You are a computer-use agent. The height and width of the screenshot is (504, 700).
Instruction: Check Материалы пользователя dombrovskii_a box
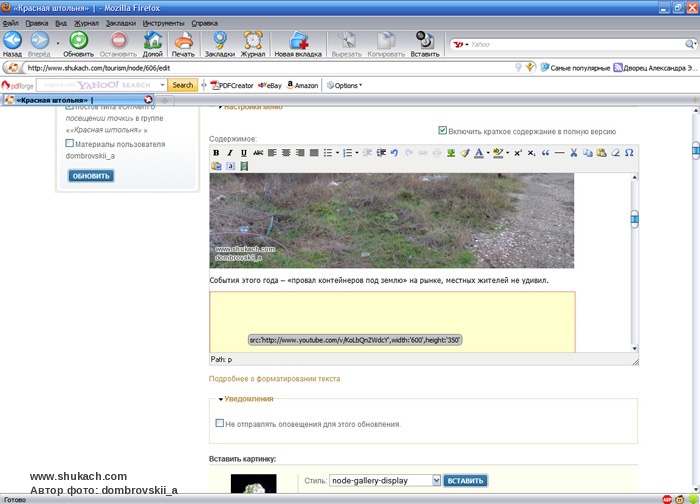pyautogui.click(x=70, y=143)
